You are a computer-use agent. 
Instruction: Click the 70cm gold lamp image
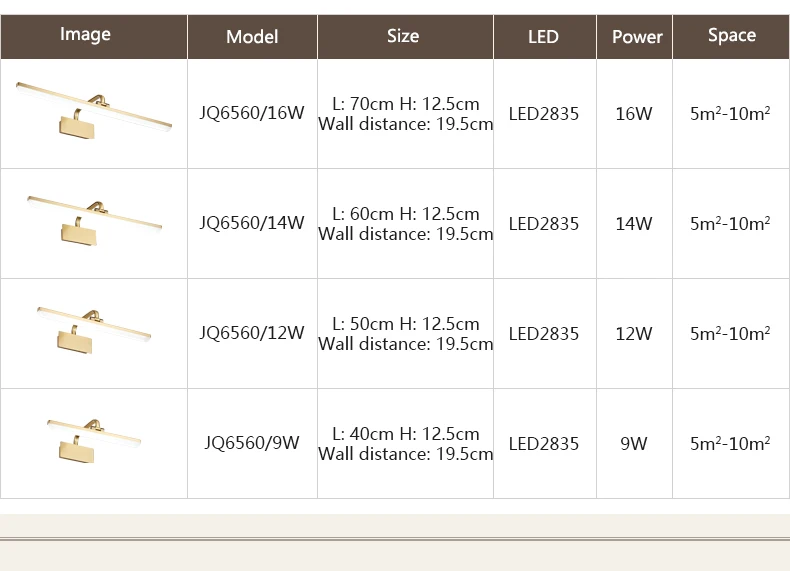(94, 111)
